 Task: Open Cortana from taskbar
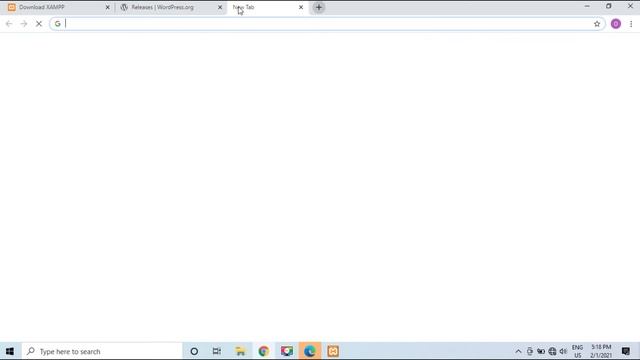(x=194, y=351)
